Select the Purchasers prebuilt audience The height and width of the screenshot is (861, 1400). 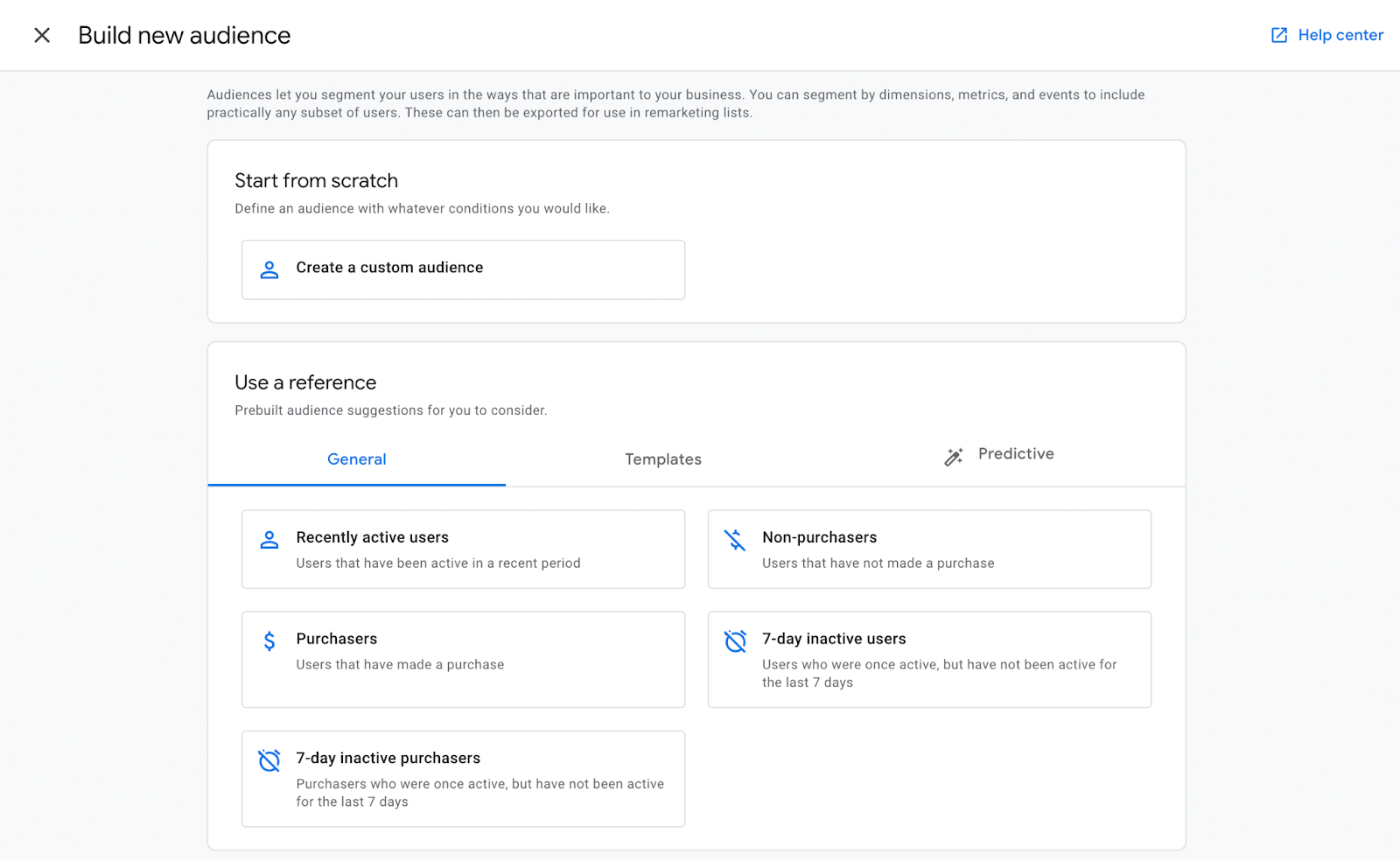click(x=463, y=659)
